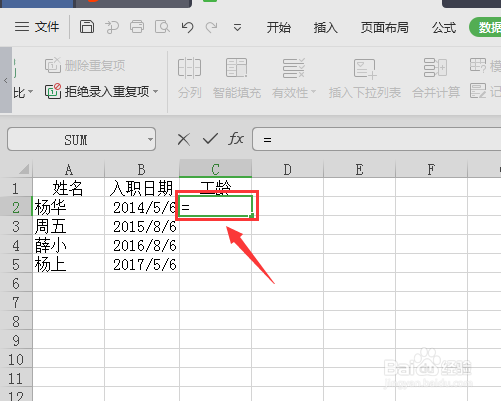Image resolution: width=501 pixels, height=401 pixels.
Task: Click the cell containing 姓名
Action: [69, 188]
